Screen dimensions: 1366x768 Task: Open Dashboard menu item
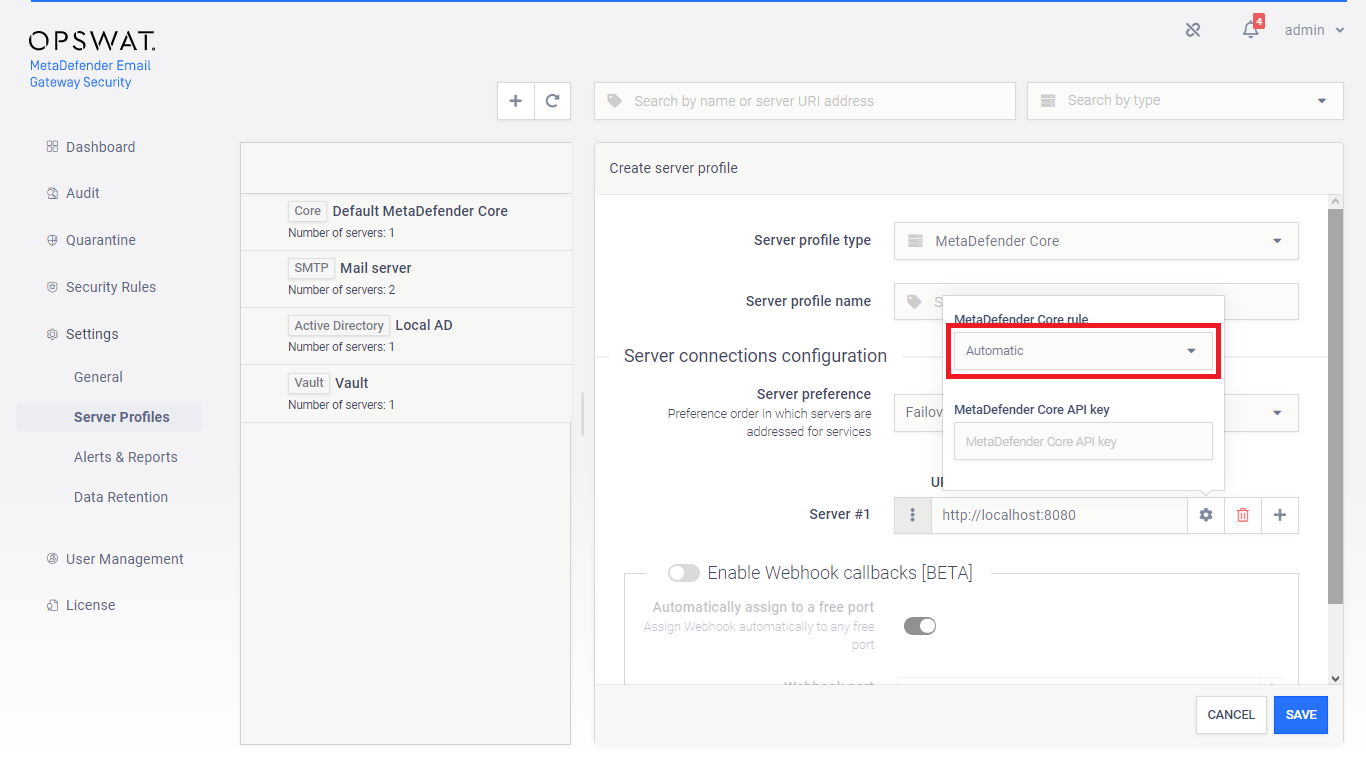pos(100,147)
